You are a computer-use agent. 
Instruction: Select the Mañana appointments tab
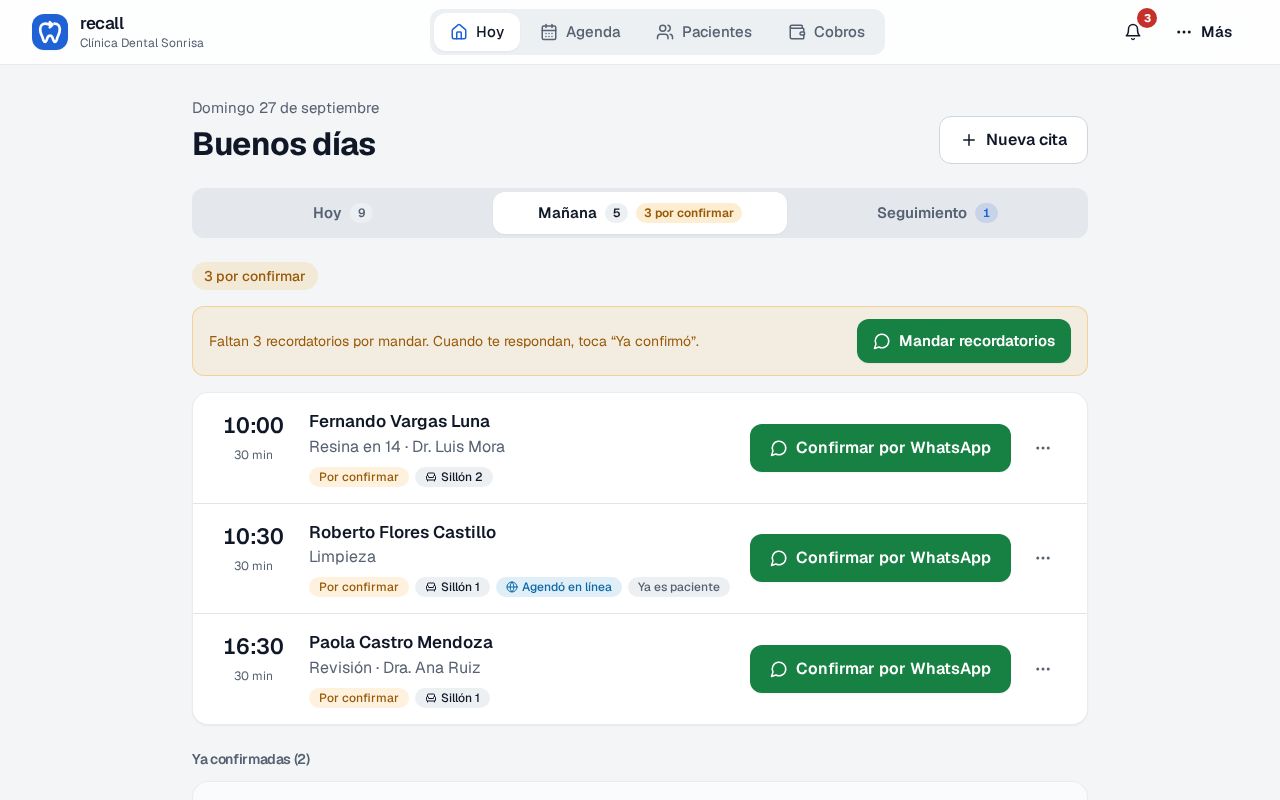[x=640, y=213]
